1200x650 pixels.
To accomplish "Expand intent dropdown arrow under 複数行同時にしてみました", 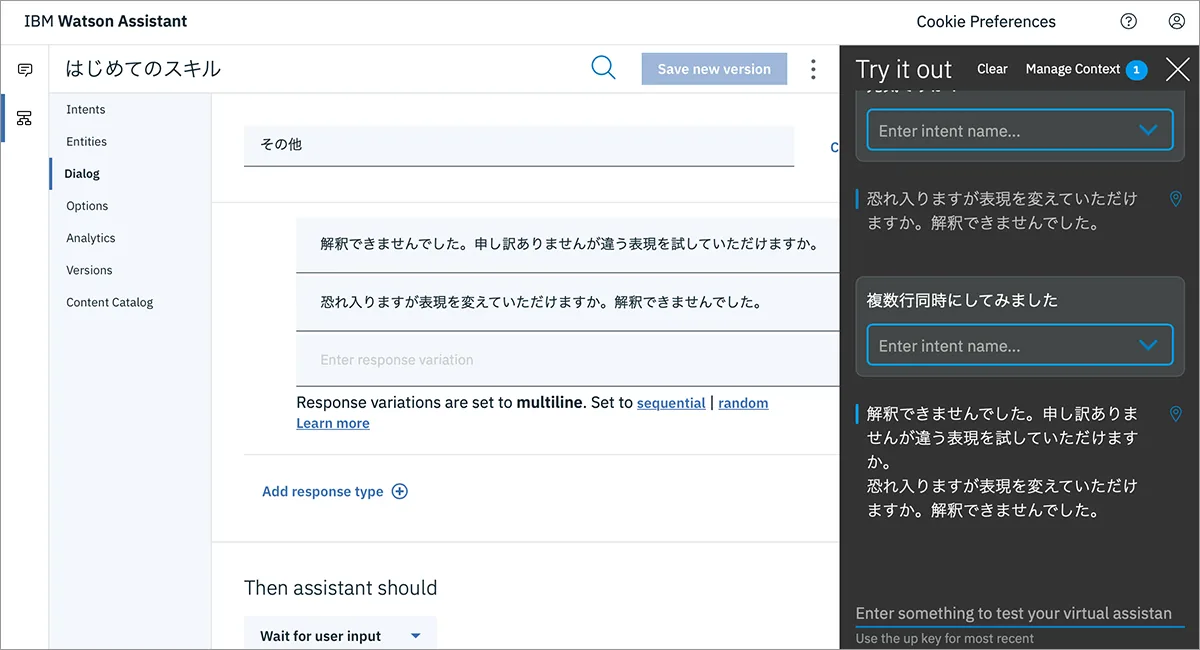I will (1148, 345).
